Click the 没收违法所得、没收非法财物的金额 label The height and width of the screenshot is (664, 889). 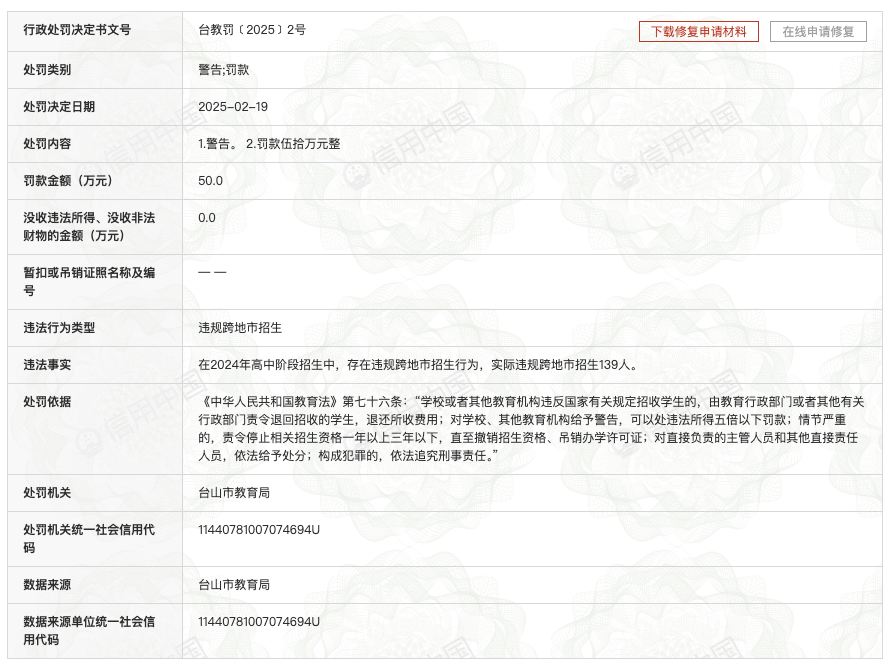click(89, 227)
